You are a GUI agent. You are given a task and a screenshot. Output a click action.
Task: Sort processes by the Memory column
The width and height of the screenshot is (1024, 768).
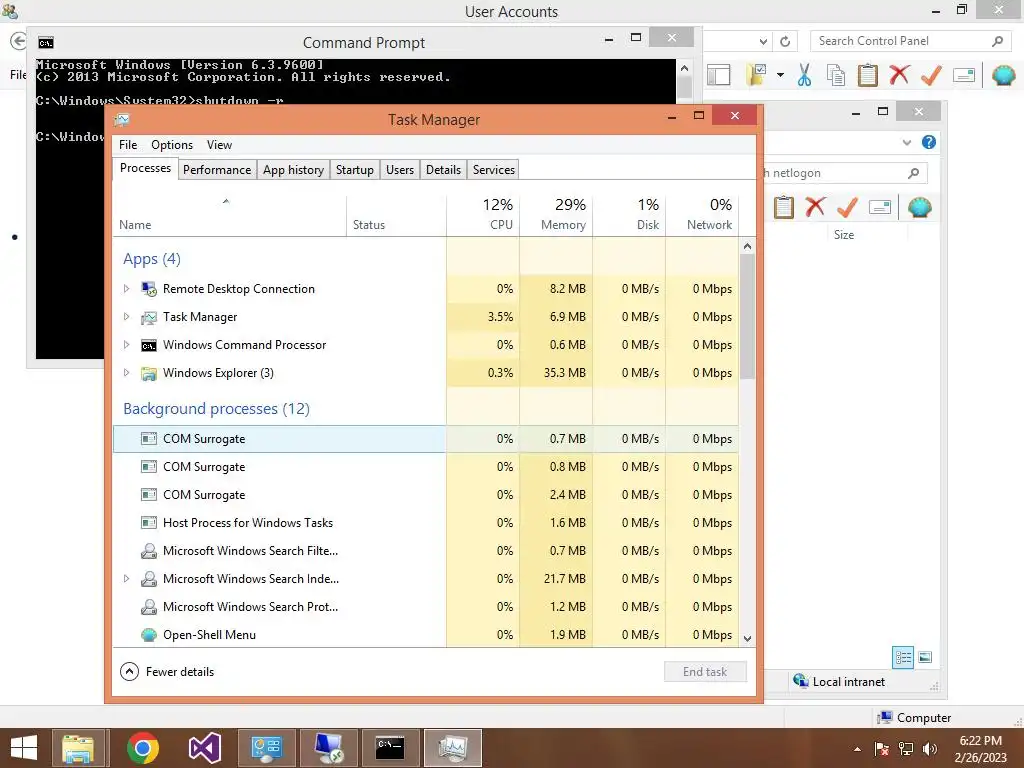[x=556, y=215]
